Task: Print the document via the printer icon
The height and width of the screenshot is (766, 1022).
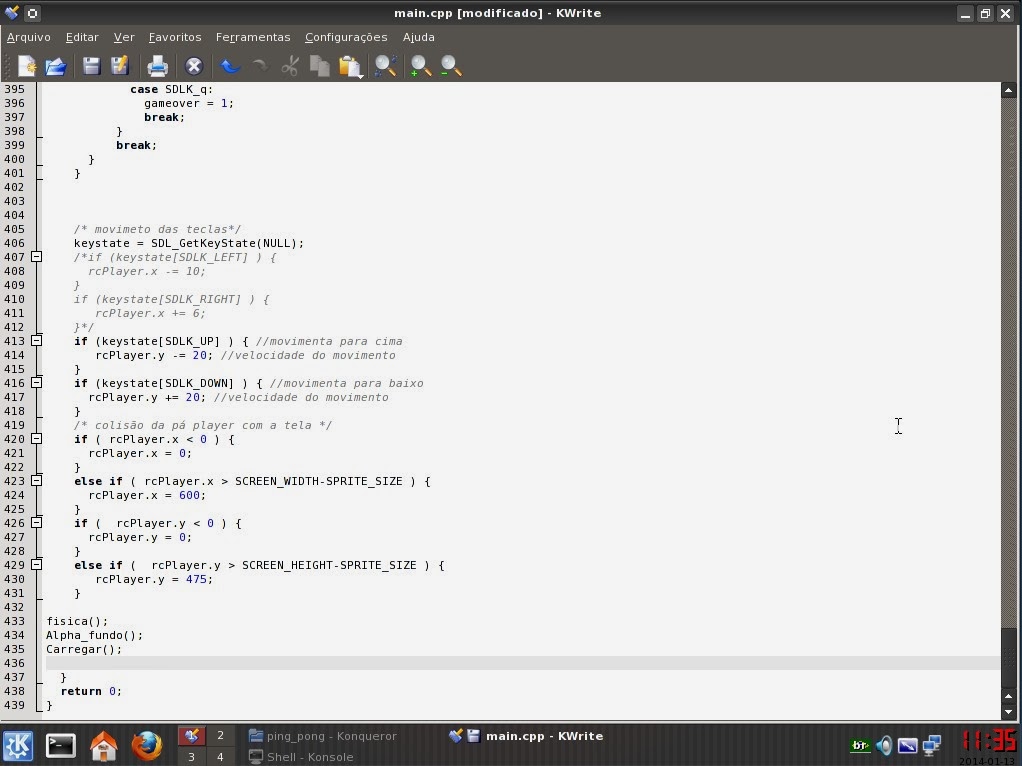Action: pyautogui.click(x=157, y=65)
